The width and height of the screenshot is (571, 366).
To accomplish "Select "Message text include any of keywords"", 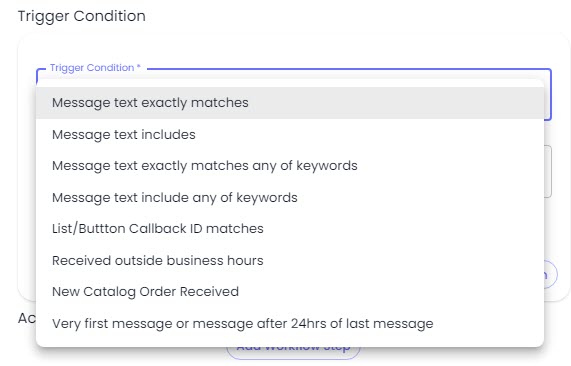I will (290, 197).
